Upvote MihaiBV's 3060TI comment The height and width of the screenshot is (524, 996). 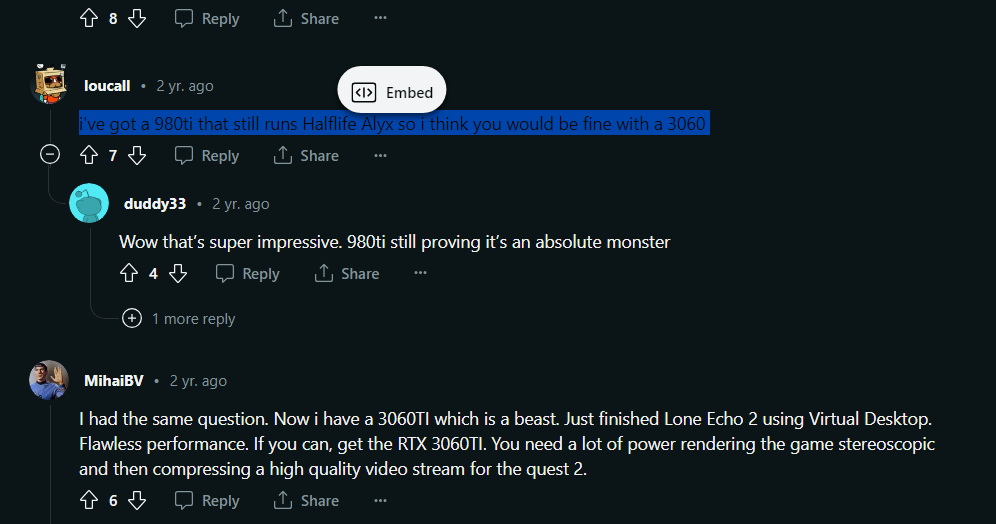(89, 500)
